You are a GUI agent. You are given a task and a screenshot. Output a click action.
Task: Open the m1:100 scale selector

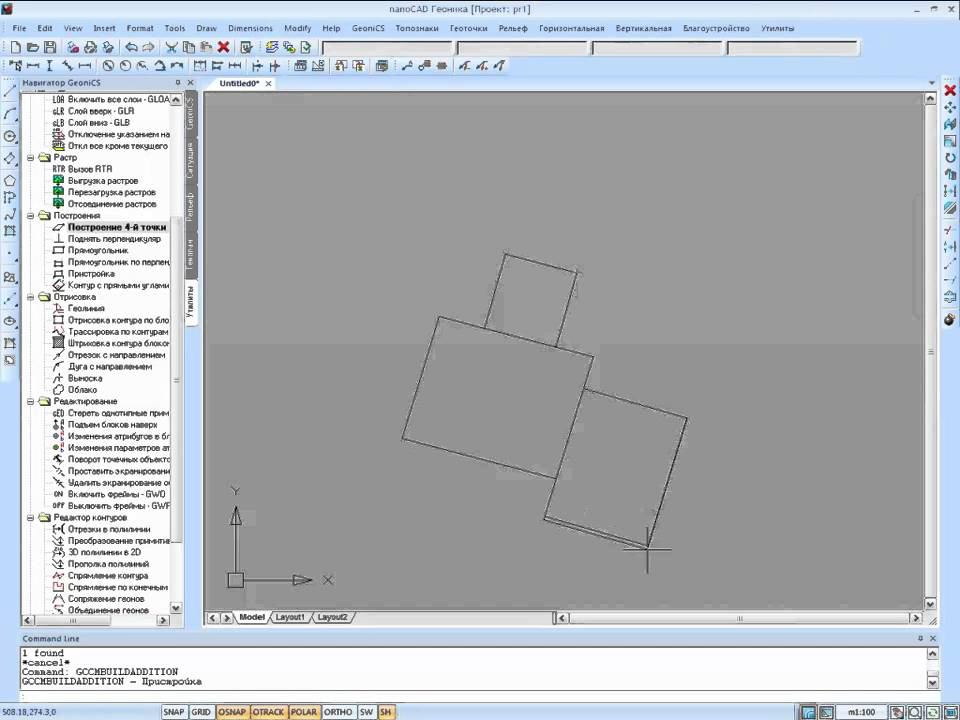pyautogui.click(x=863, y=712)
